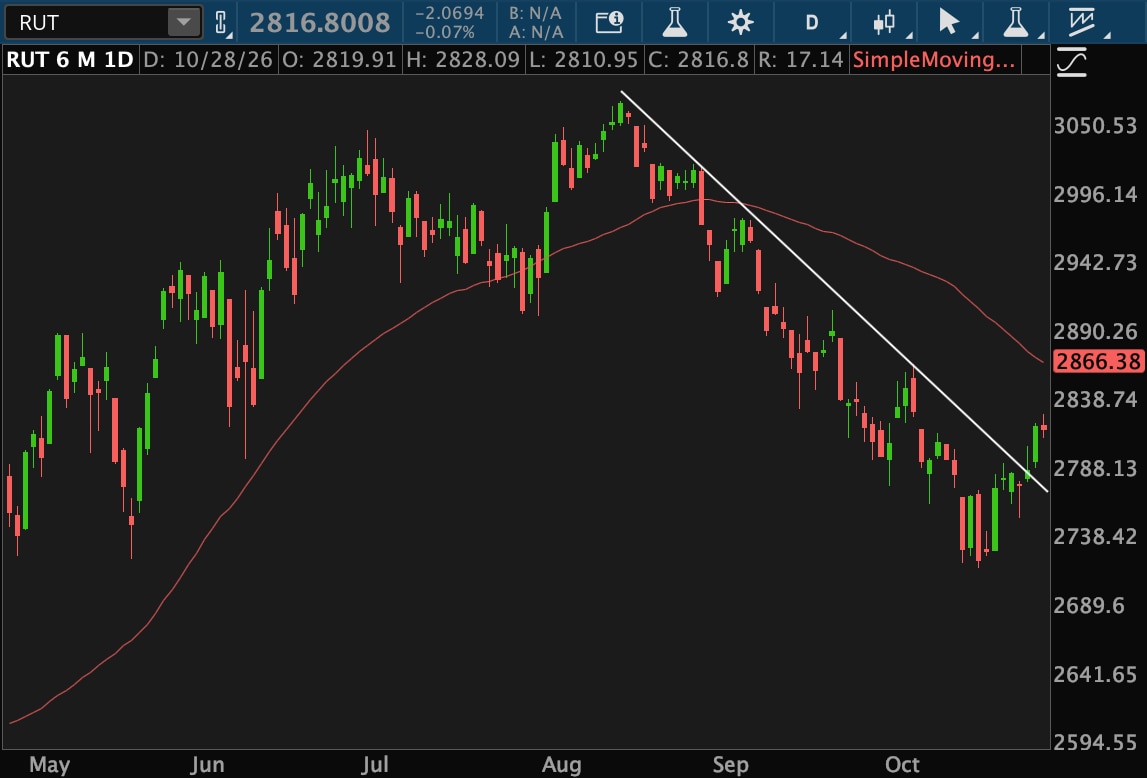Open the symbol selector dropdown arrow

tap(184, 23)
